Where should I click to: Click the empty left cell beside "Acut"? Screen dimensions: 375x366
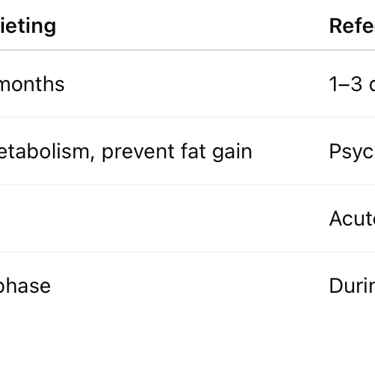160,218
